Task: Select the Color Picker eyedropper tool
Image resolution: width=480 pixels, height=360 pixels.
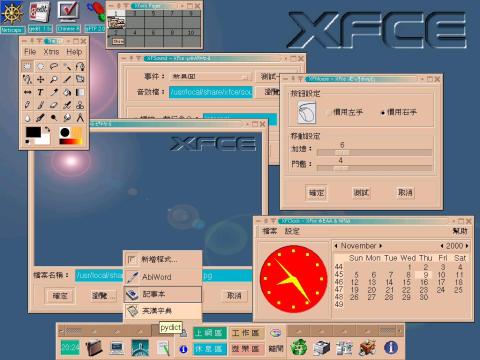Action: [x=54, y=92]
